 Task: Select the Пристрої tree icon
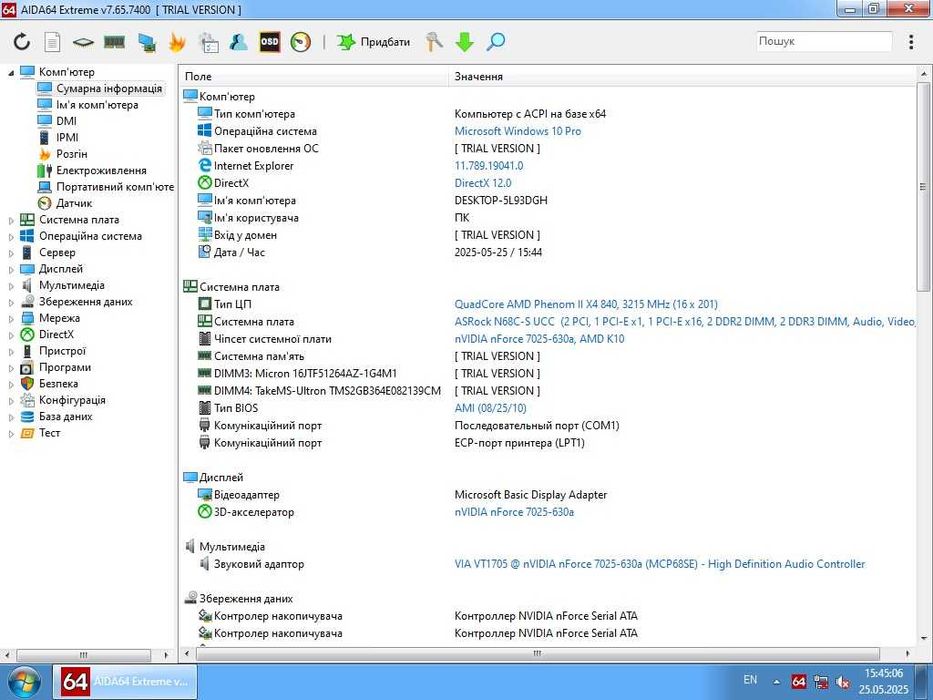(27, 351)
